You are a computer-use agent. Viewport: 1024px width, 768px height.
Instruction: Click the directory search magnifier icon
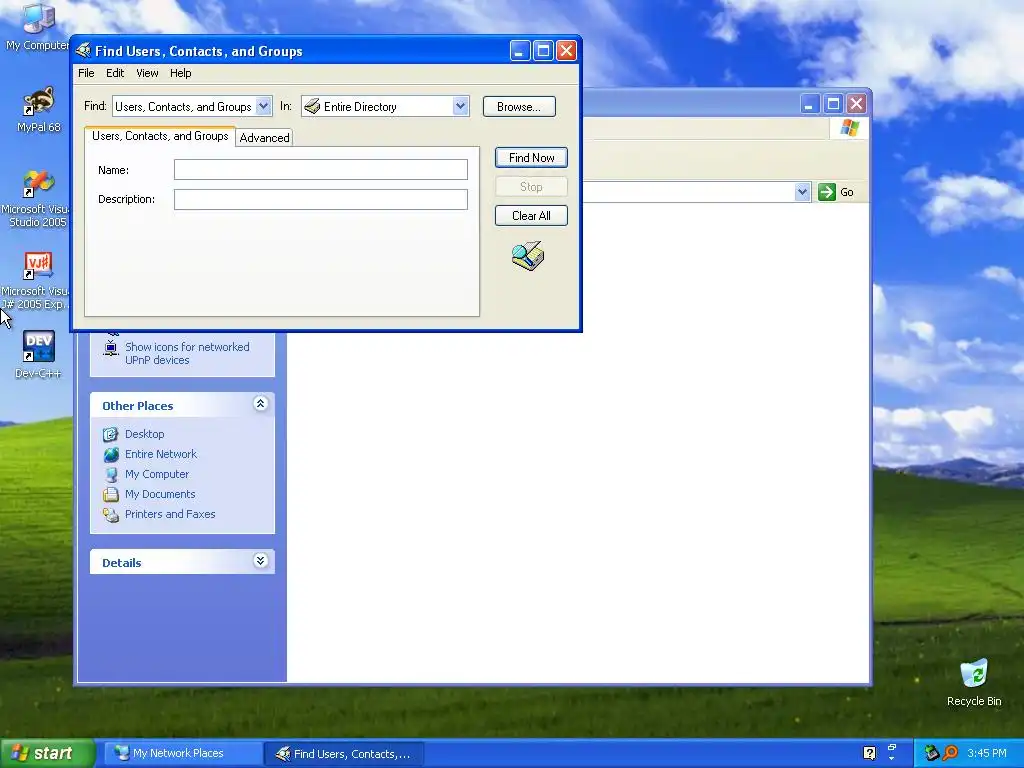(x=528, y=256)
